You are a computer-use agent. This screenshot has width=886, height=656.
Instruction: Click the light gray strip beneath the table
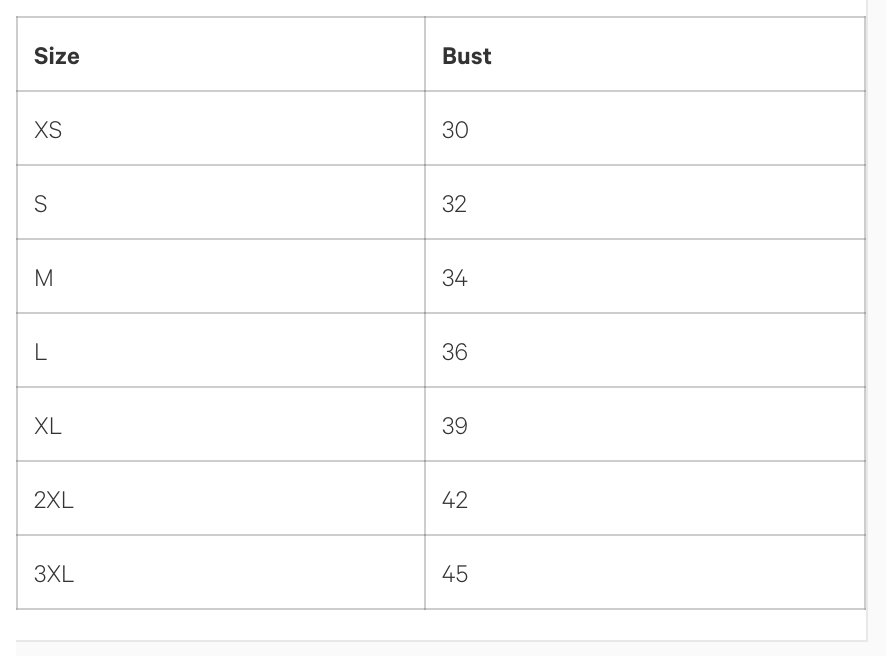click(440, 649)
